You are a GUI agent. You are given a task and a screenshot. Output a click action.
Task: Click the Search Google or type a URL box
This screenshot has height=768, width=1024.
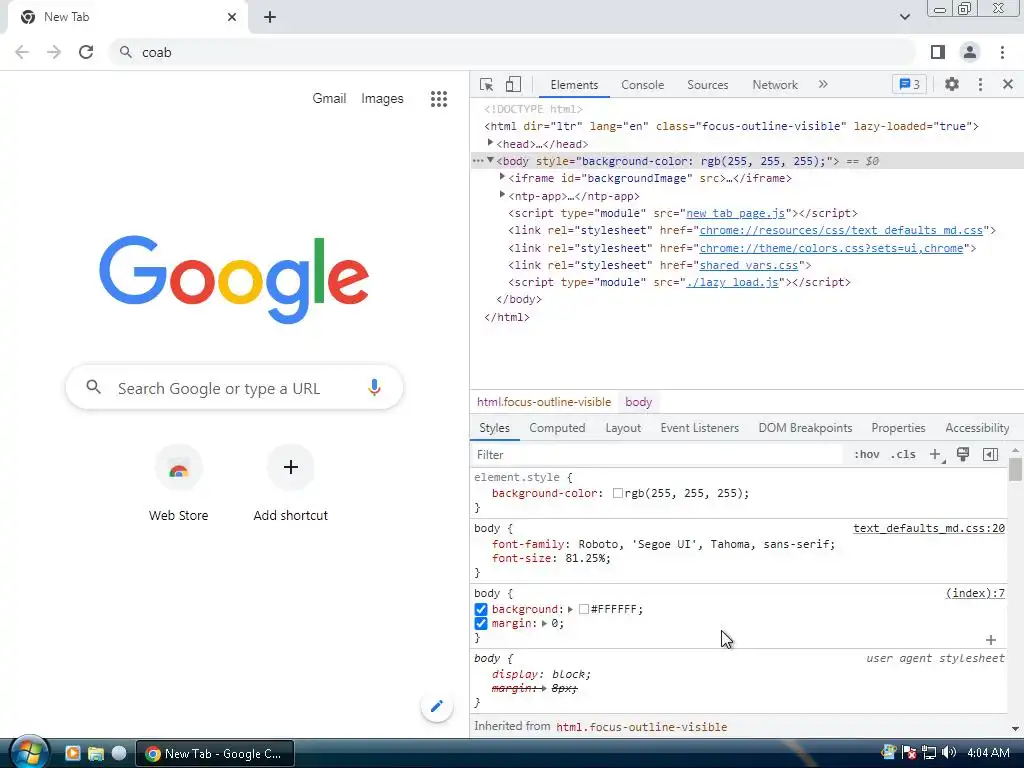coord(234,388)
